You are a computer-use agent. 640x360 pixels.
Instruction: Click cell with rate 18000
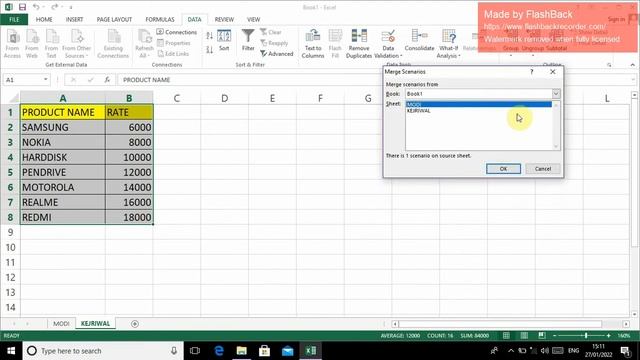pyautogui.click(x=129, y=217)
